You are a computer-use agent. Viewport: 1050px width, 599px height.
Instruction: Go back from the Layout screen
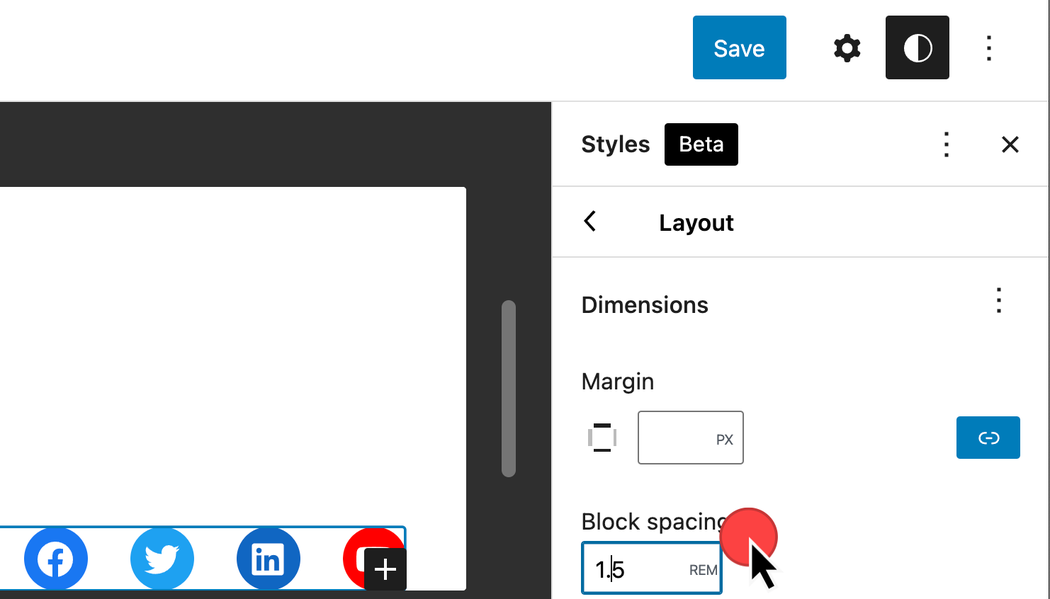[590, 222]
